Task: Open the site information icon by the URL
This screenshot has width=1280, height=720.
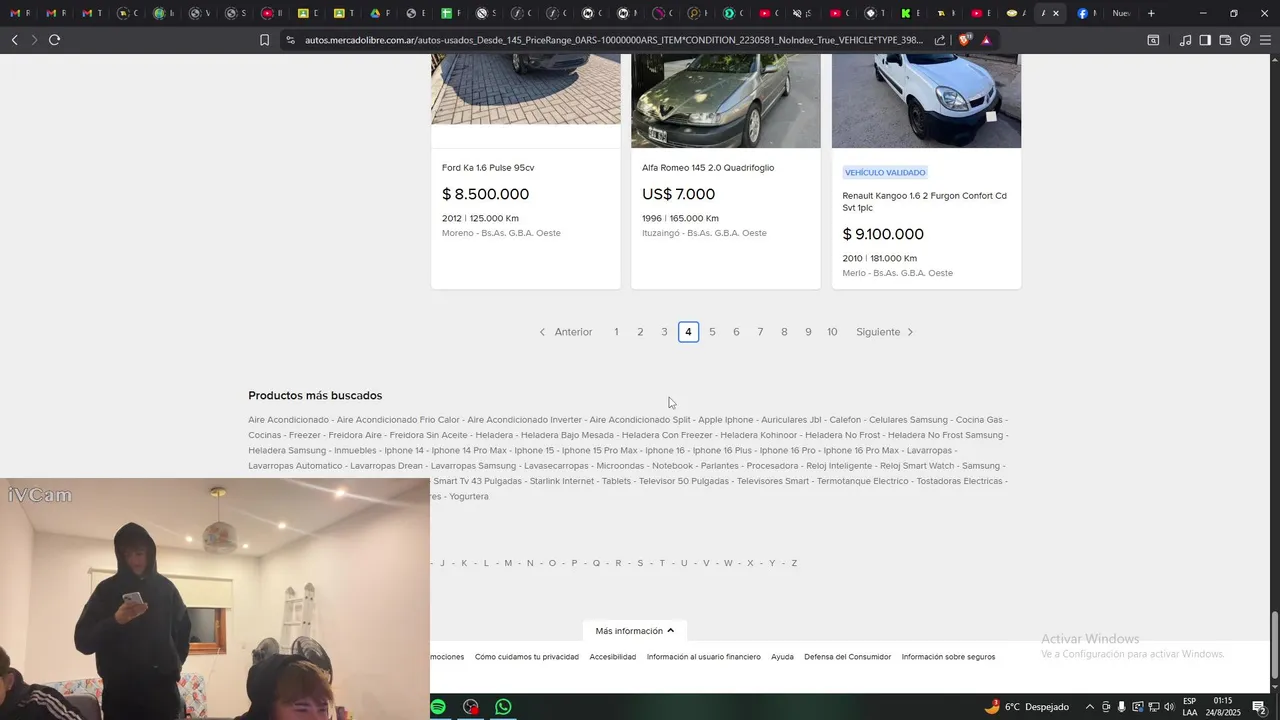Action: click(x=290, y=40)
